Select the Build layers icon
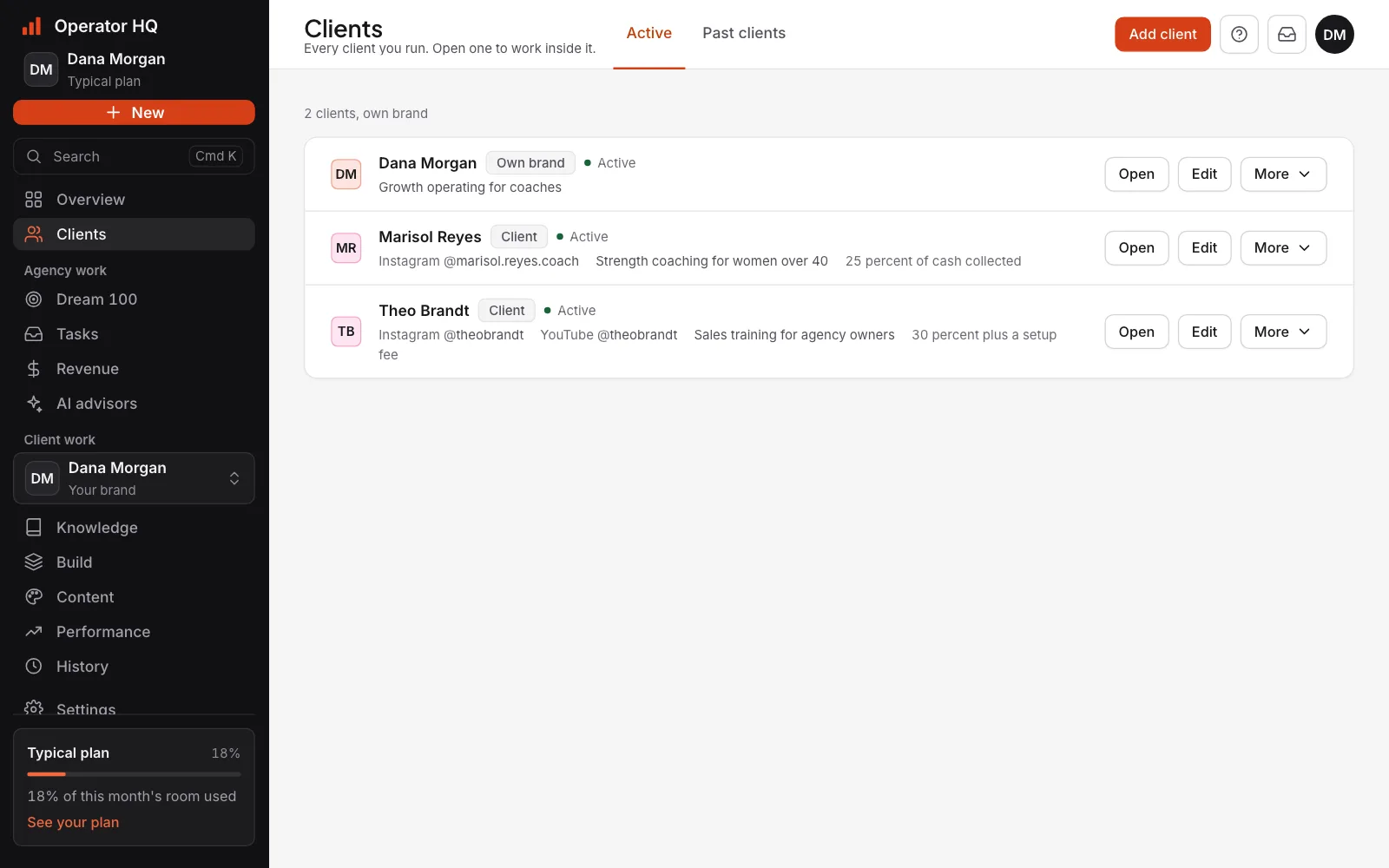The image size is (1389, 868). click(x=34, y=562)
